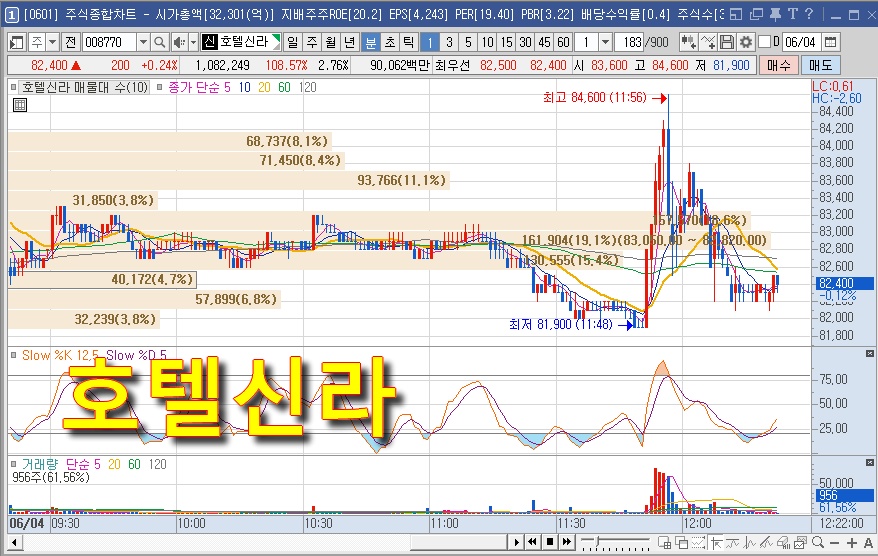This screenshot has width=878, height=556.
Task: Stop the chart replay
Action: point(550,542)
